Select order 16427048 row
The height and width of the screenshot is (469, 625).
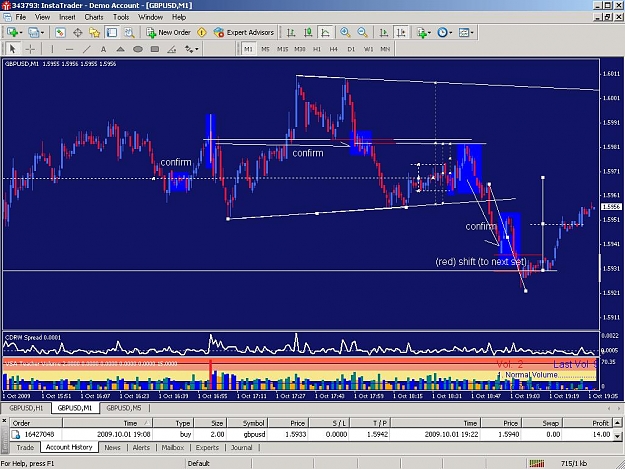[x=311, y=434]
